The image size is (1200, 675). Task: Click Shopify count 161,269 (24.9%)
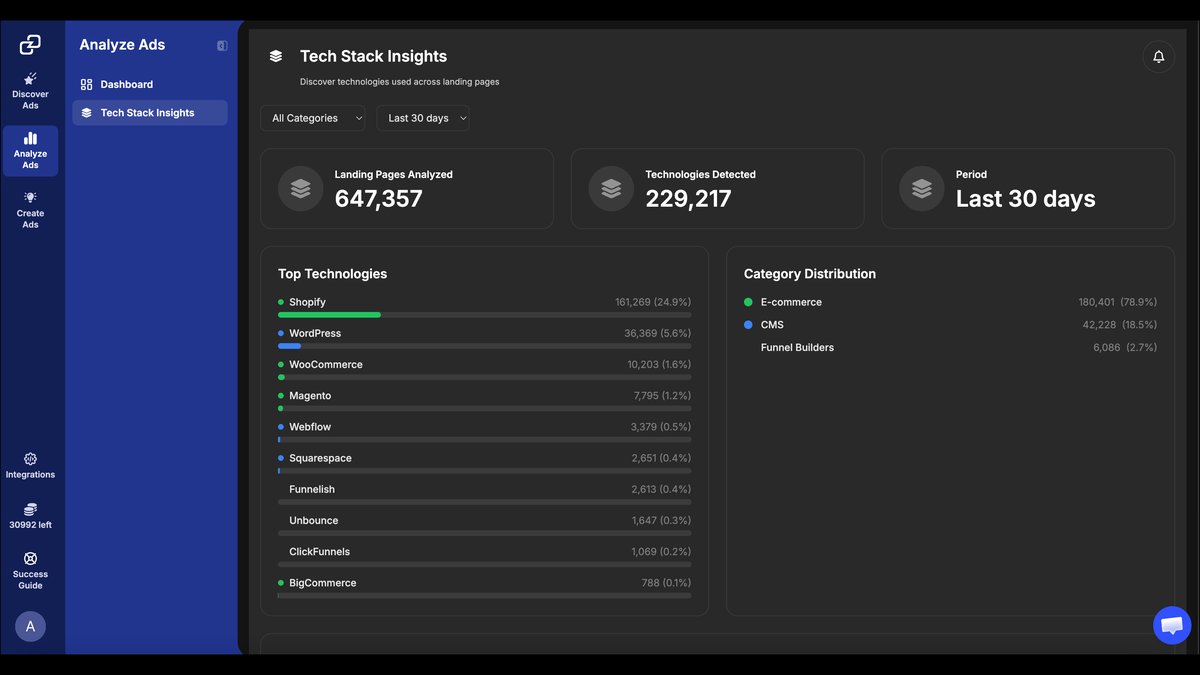pos(653,302)
